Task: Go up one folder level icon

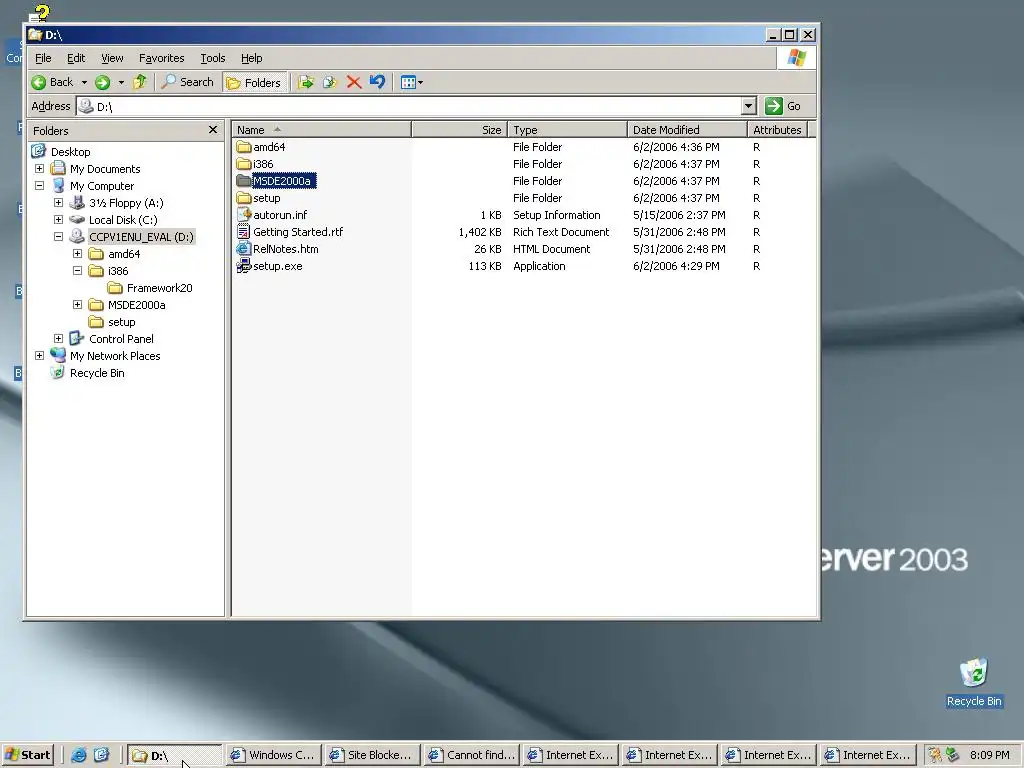Action: pos(140,82)
